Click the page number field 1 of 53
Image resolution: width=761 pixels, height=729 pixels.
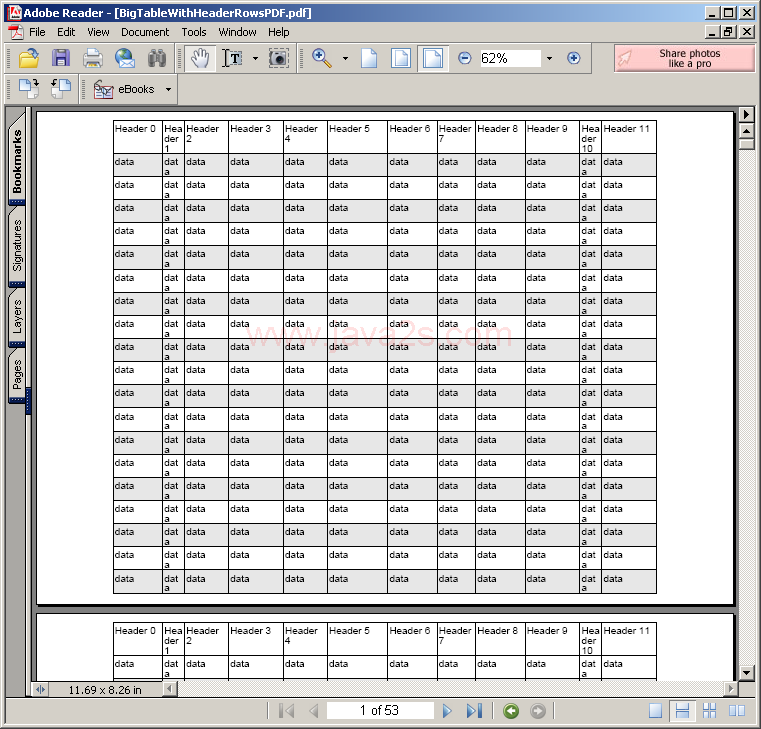380,711
